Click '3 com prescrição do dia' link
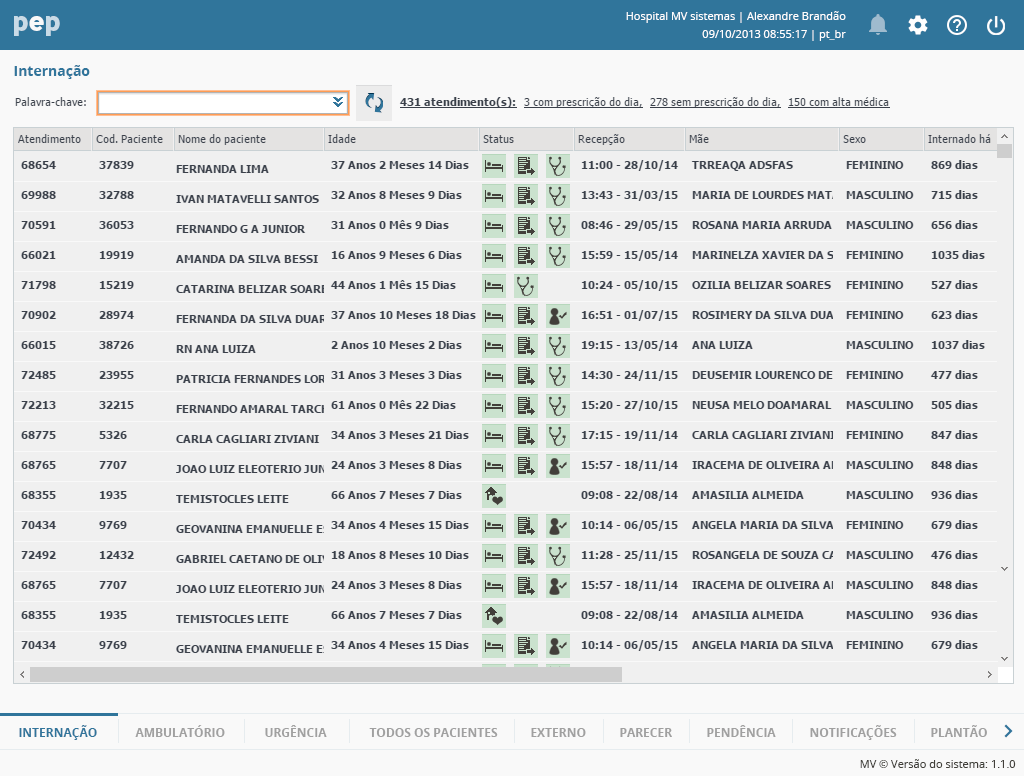Screen dimensions: 1024x776 pos(582,102)
